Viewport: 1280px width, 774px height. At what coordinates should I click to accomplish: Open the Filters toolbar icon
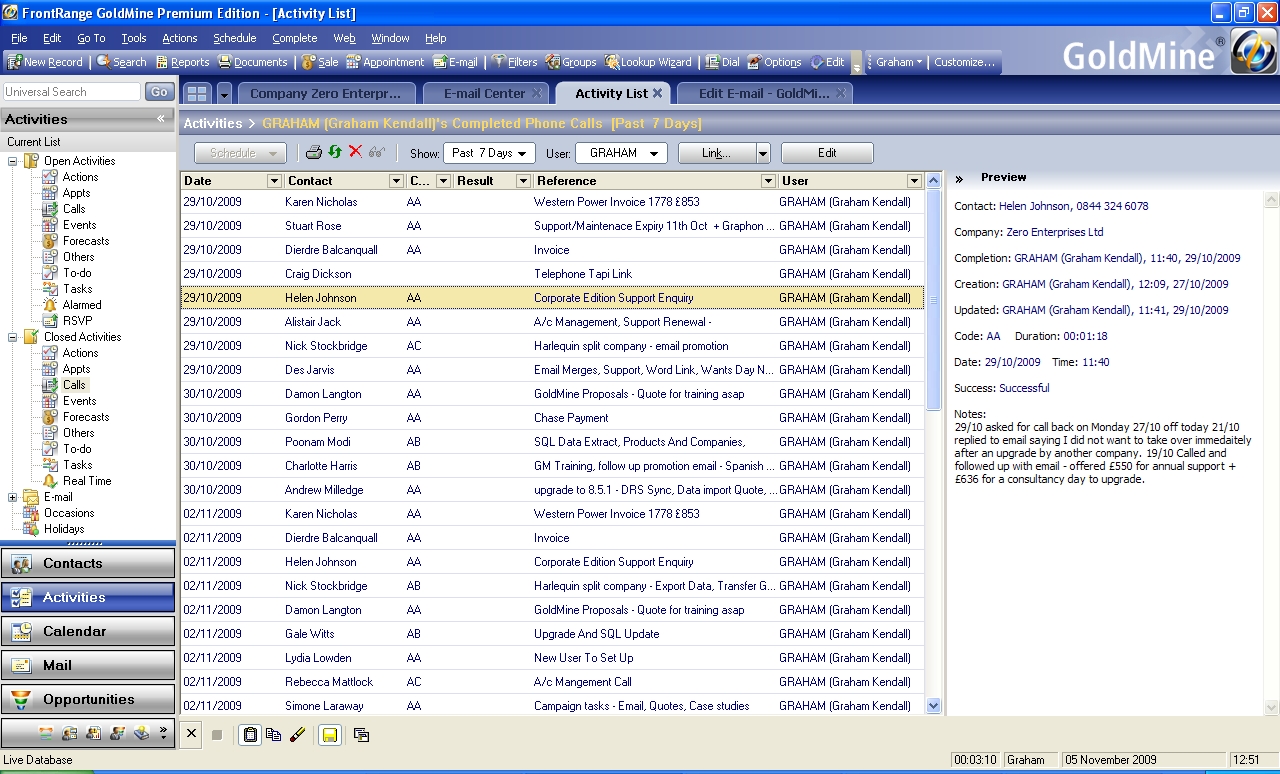pyautogui.click(x=514, y=62)
